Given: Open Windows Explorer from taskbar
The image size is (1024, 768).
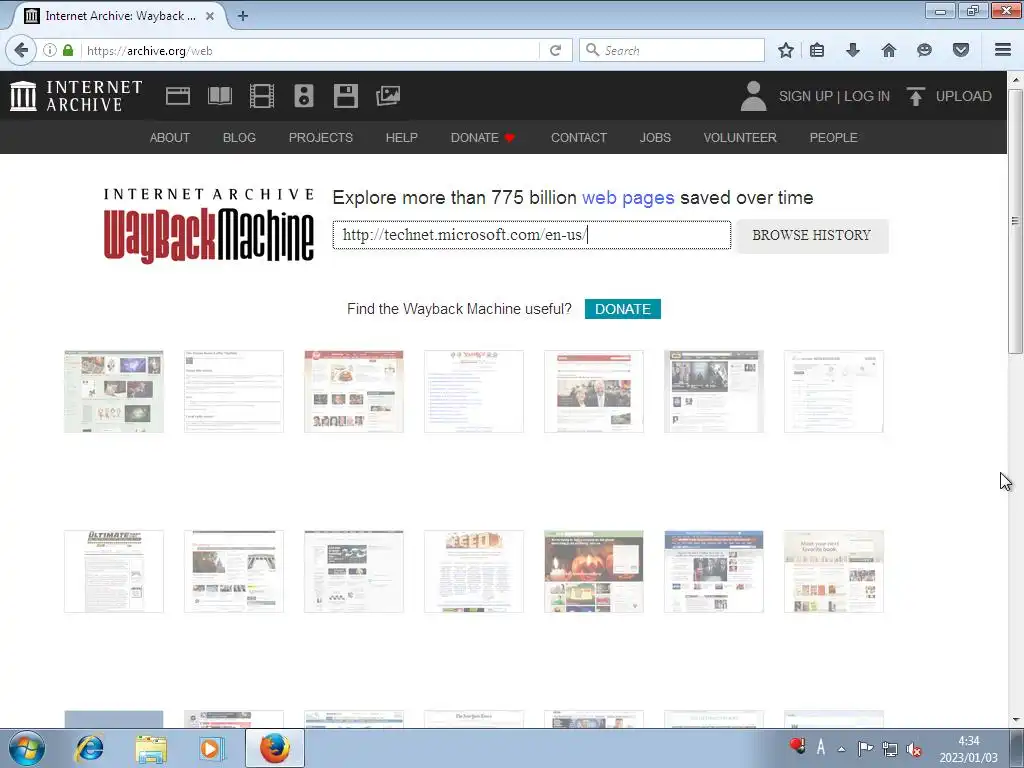Looking at the screenshot, I should tap(151, 748).
